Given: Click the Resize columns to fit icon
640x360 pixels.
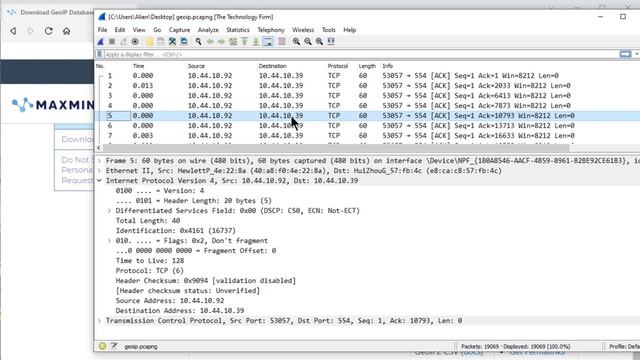Looking at the screenshot, I should point(331,42).
